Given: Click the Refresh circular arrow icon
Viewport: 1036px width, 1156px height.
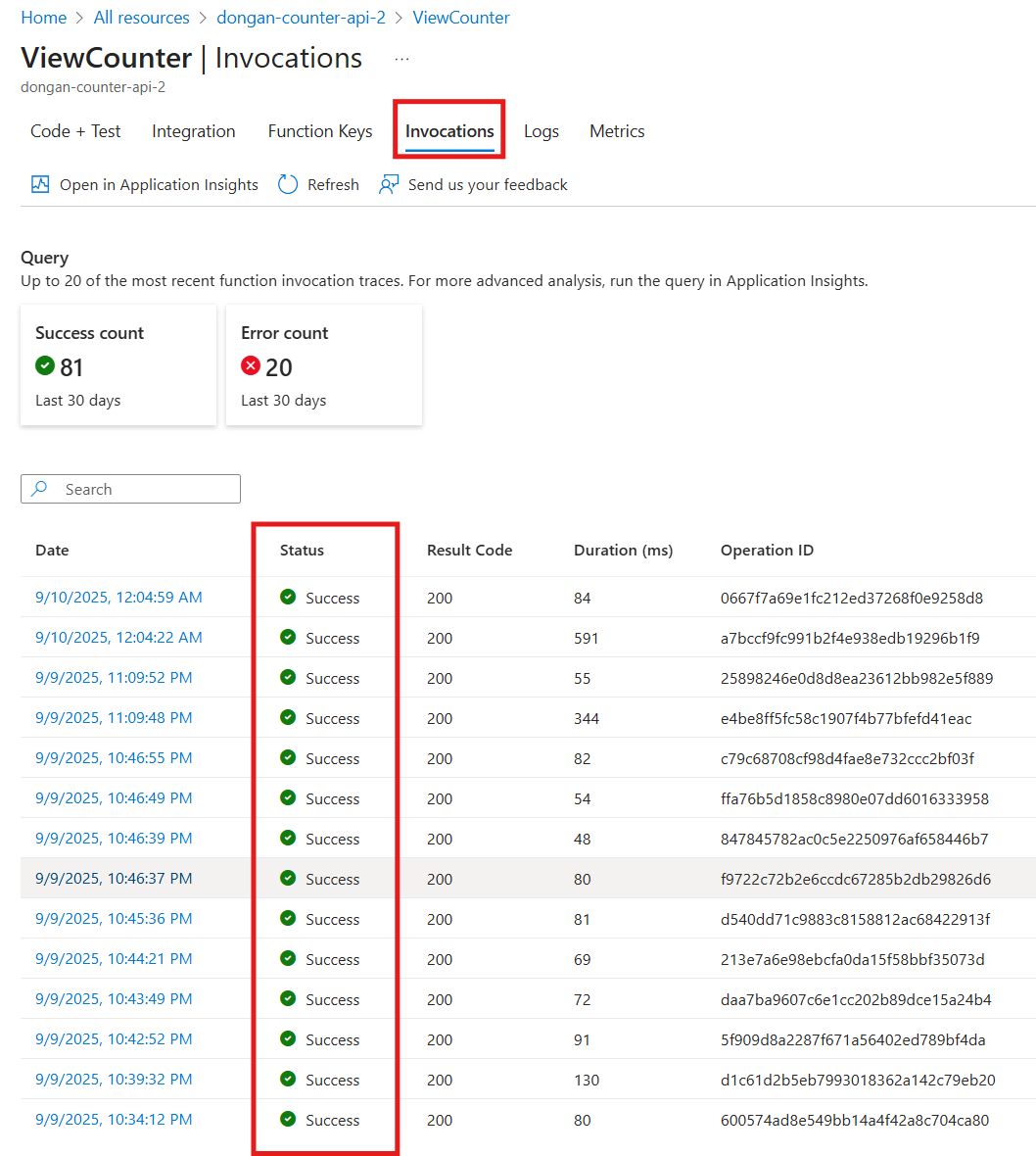Looking at the screenshot, I should coord(288,184).
